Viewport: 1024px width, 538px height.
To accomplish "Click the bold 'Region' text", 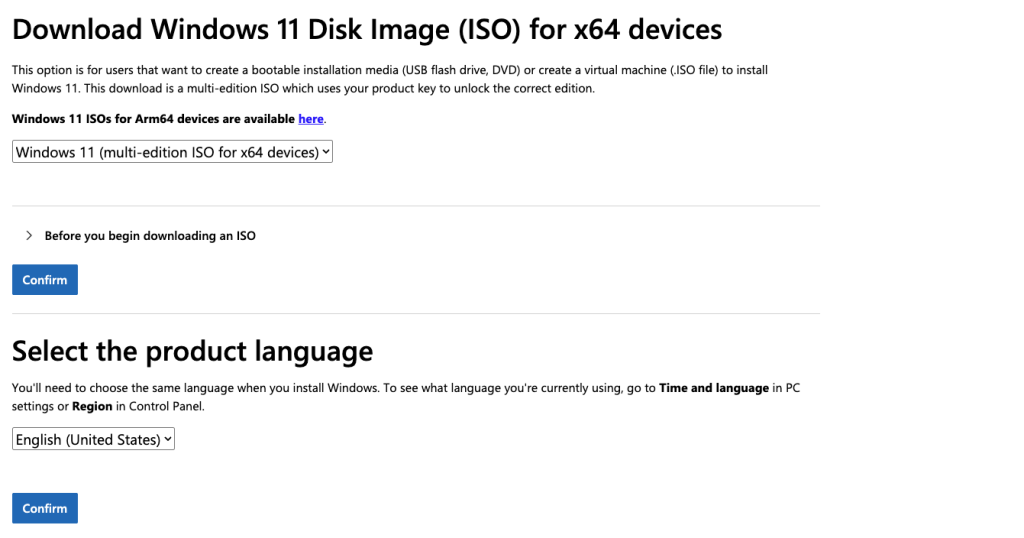I will 92,407.
